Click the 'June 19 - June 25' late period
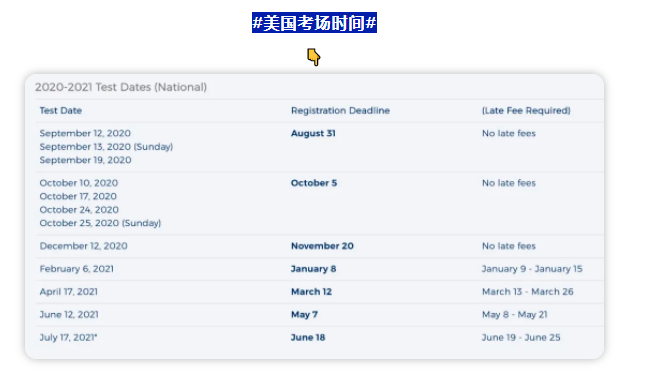Screen dimensions: 665x384 (521, 337)
